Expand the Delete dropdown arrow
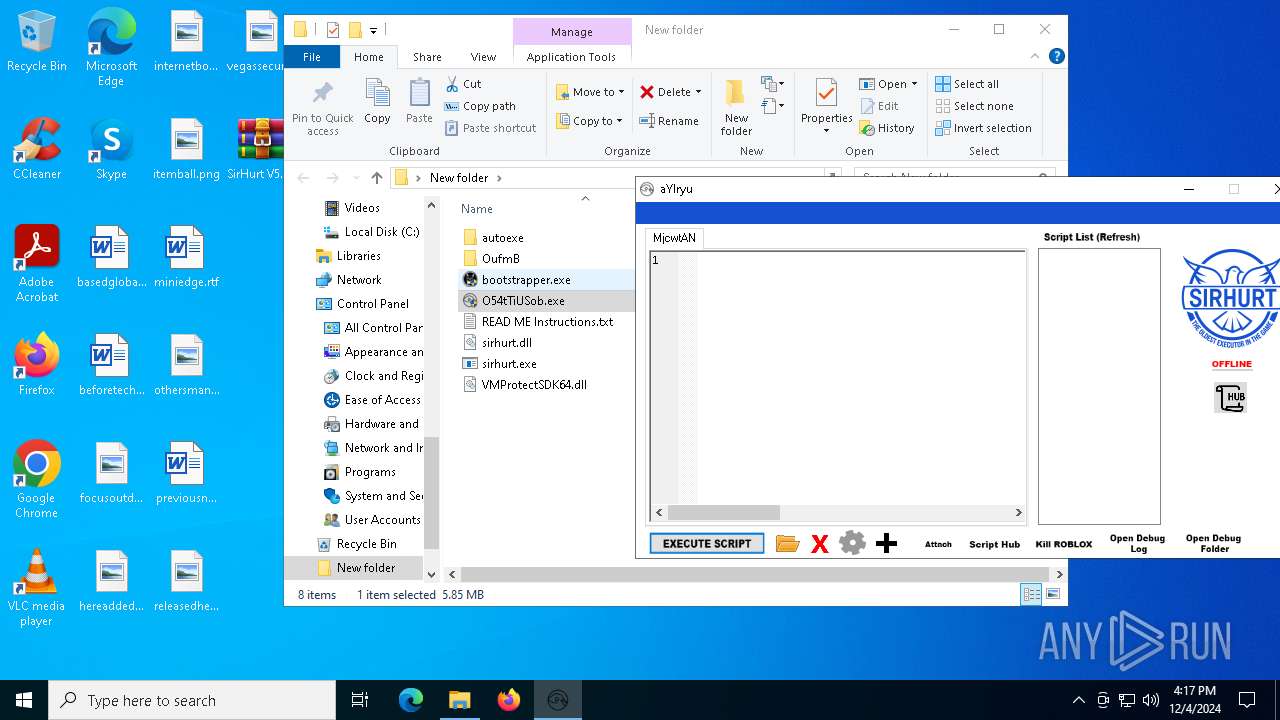The image size is (1280, 720). pos(698,92)
